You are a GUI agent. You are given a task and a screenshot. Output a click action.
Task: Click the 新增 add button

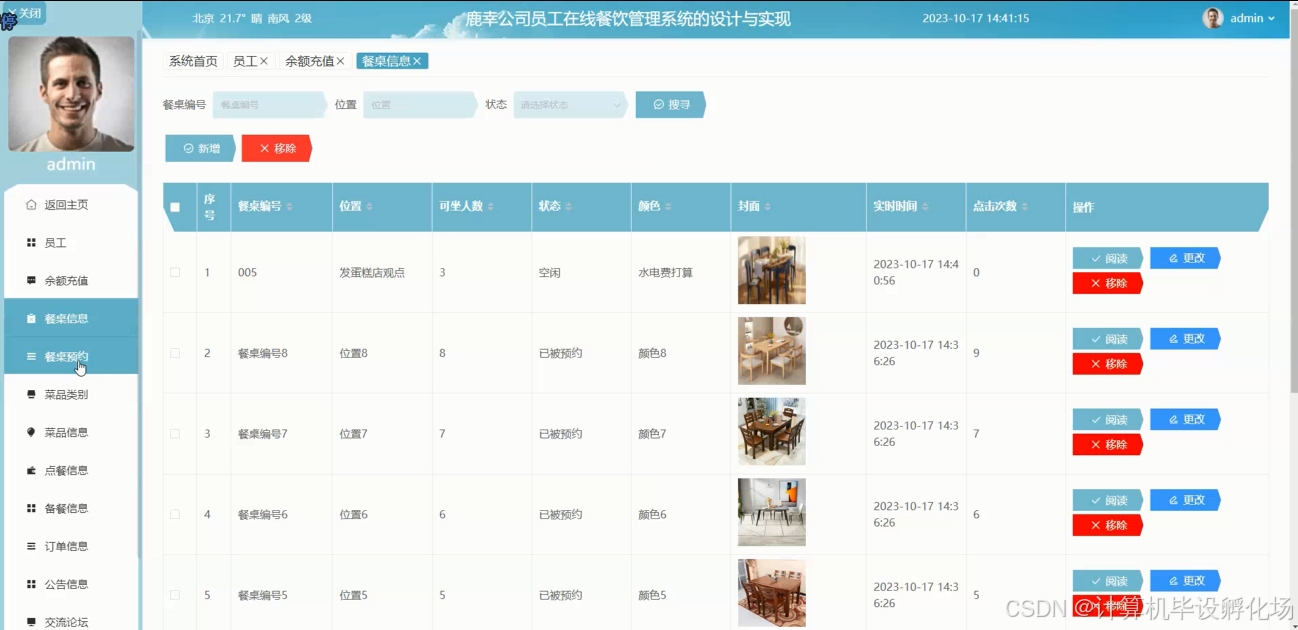200,148
